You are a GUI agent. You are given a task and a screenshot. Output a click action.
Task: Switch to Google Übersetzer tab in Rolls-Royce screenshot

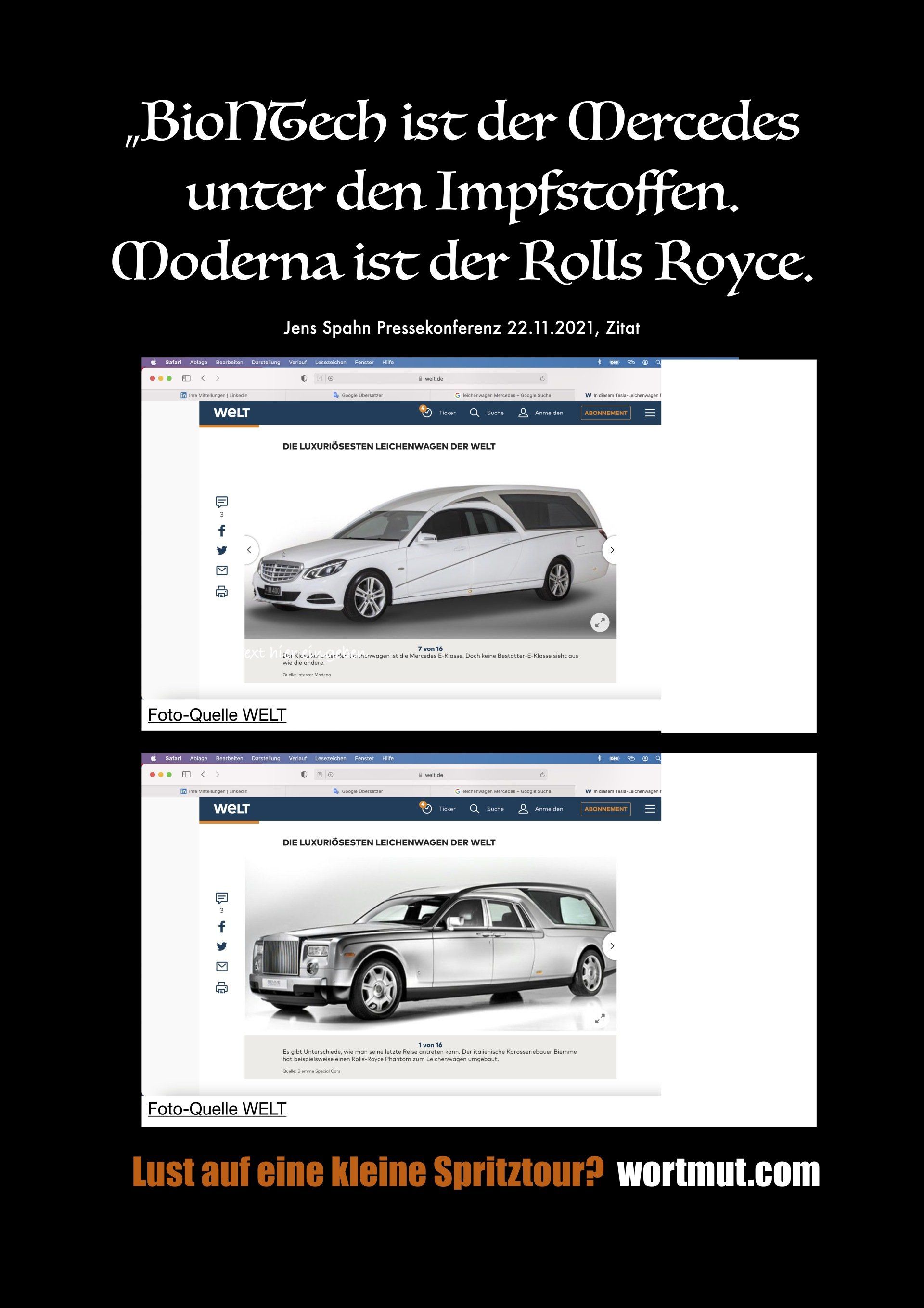click(x=358, y=791)
